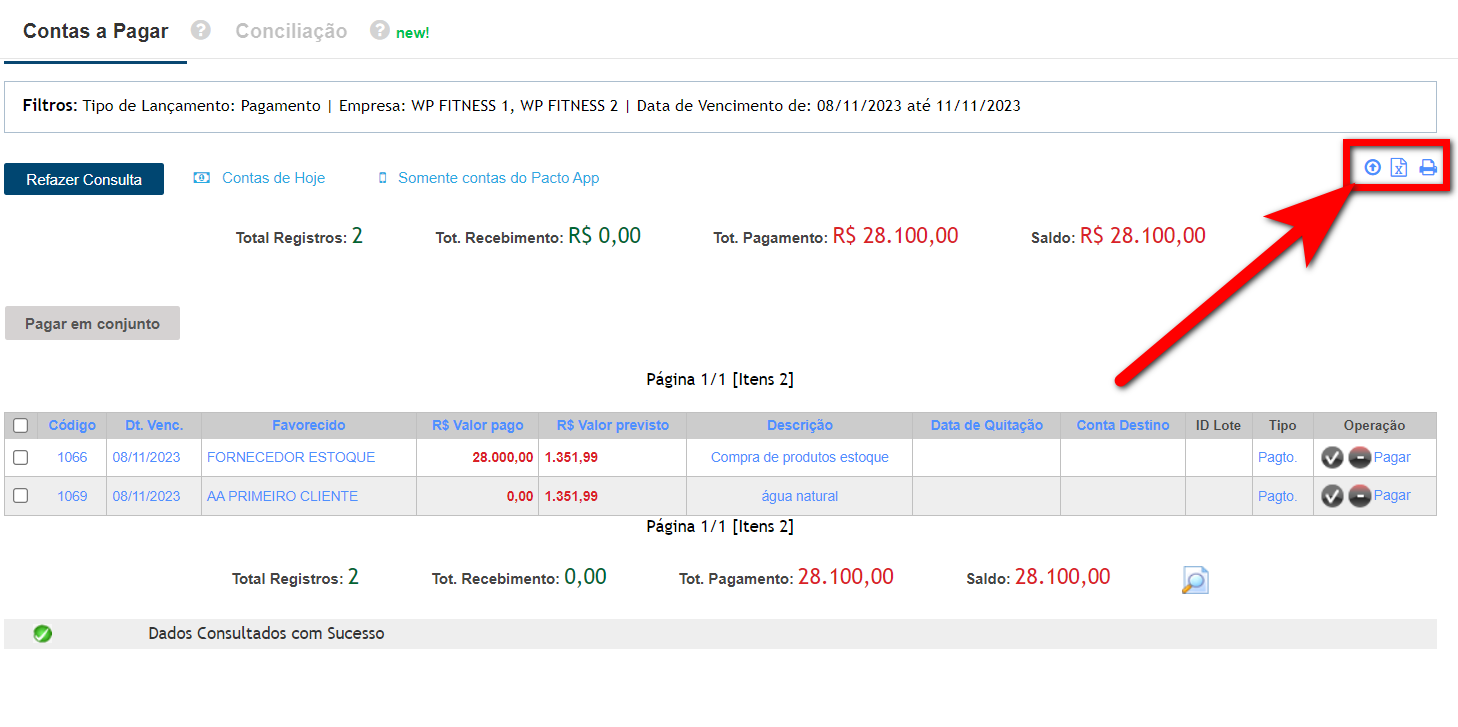Switch to the Conciliação tab
This screenshot has height=727, width=1458.
[291, 31]
